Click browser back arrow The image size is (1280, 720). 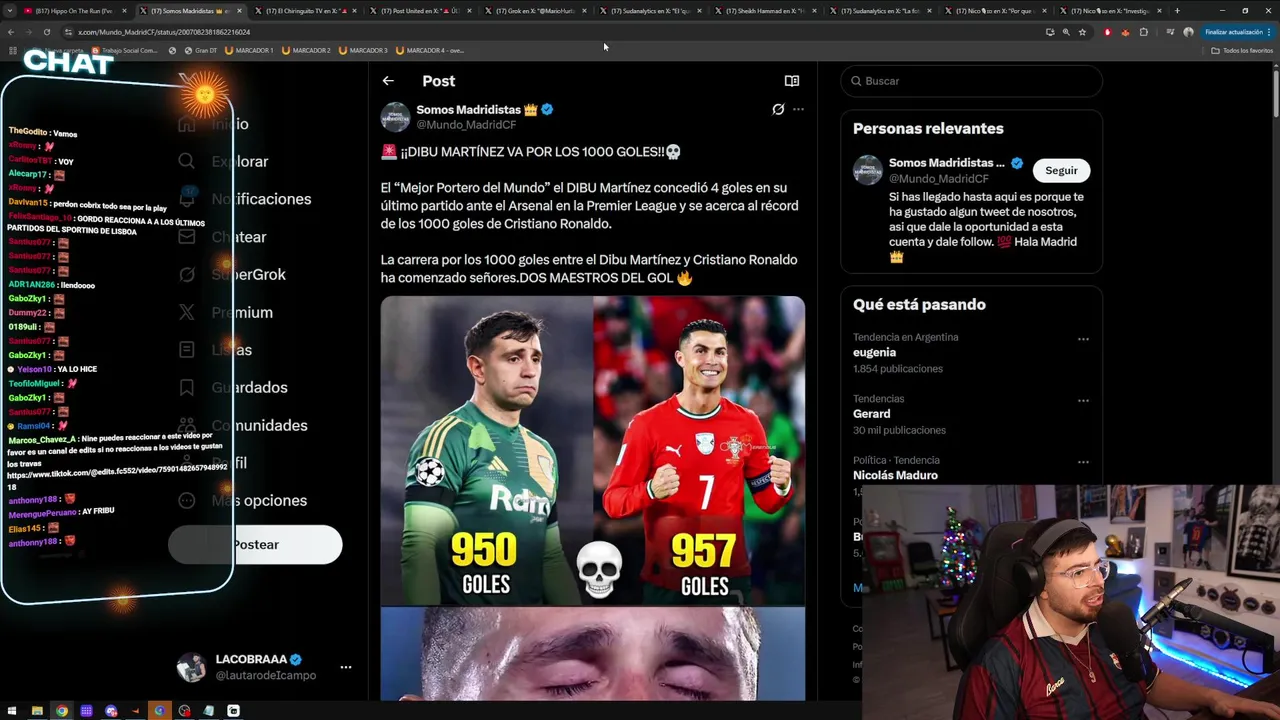[x=11, y=32]
